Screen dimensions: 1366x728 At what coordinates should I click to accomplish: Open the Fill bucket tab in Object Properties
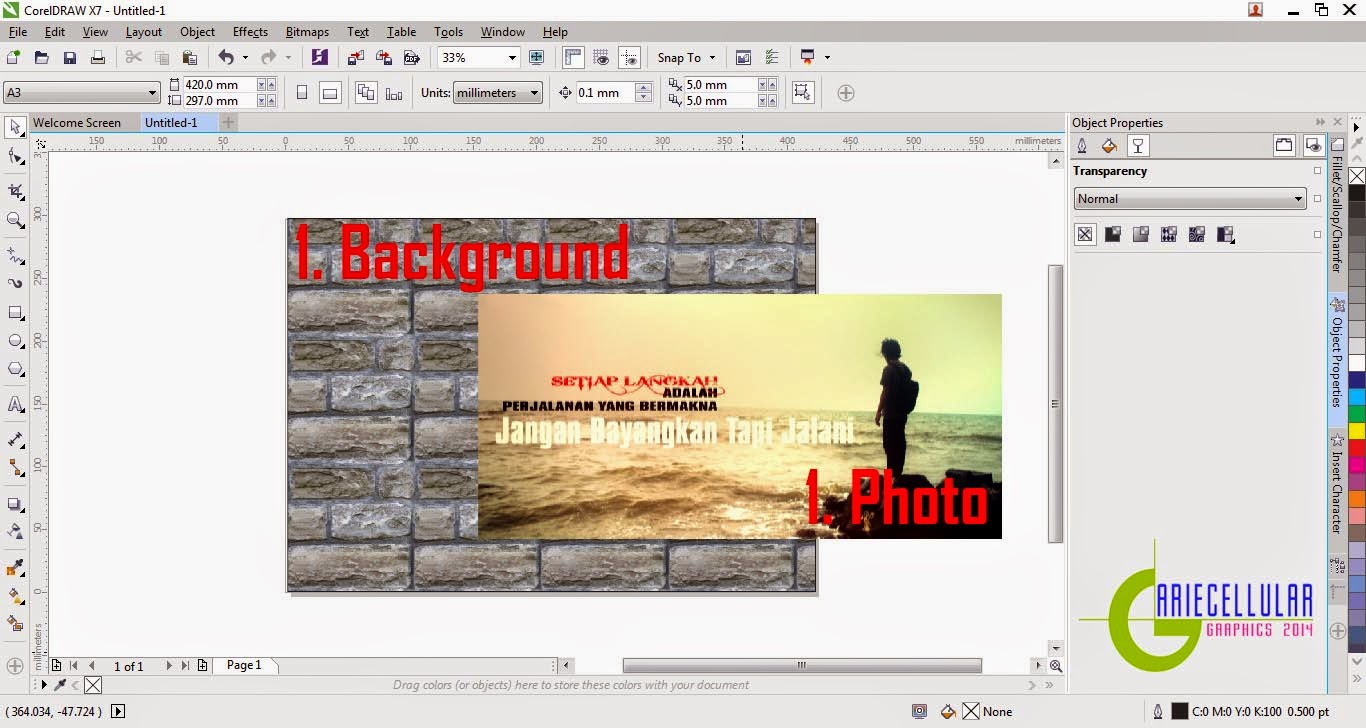click(x=1109, y=146)
